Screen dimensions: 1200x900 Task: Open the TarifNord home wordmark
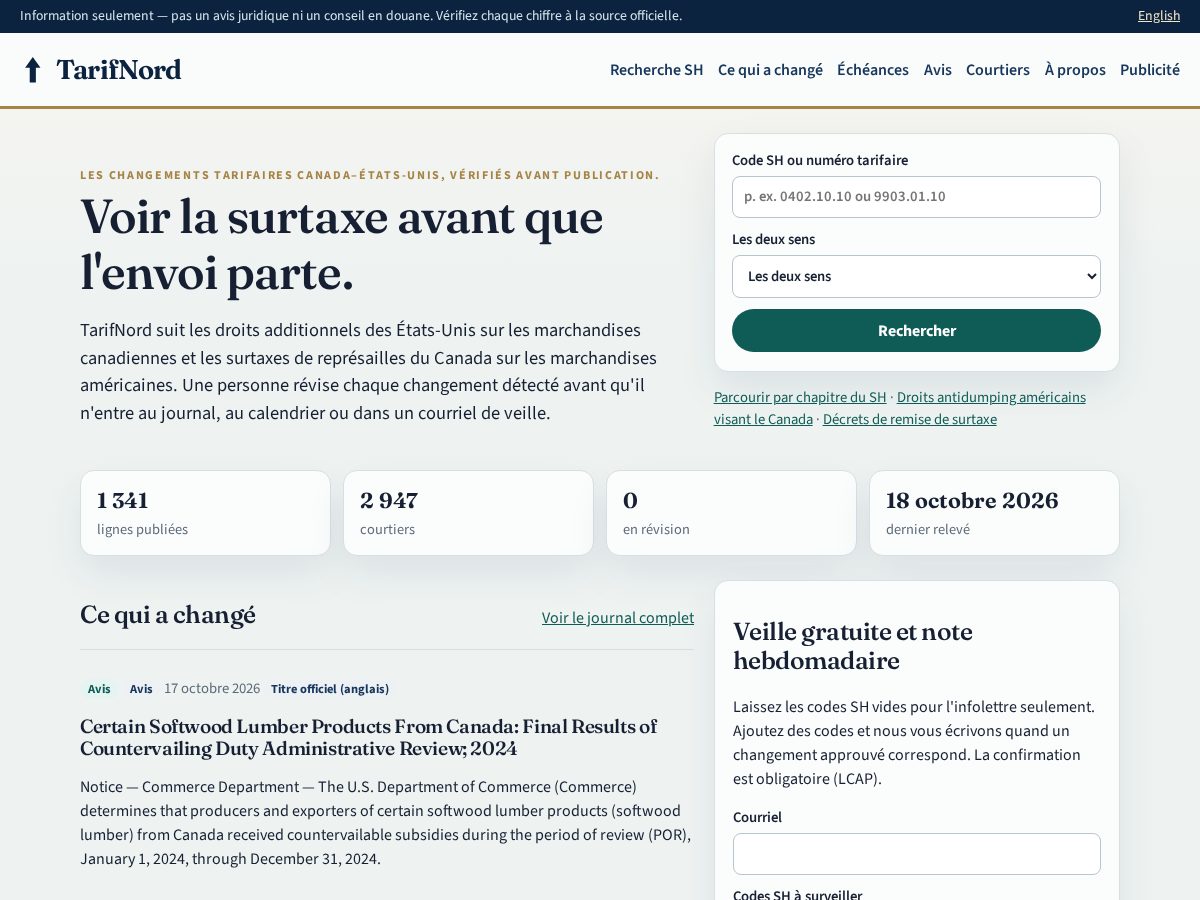tap(119, 70)
